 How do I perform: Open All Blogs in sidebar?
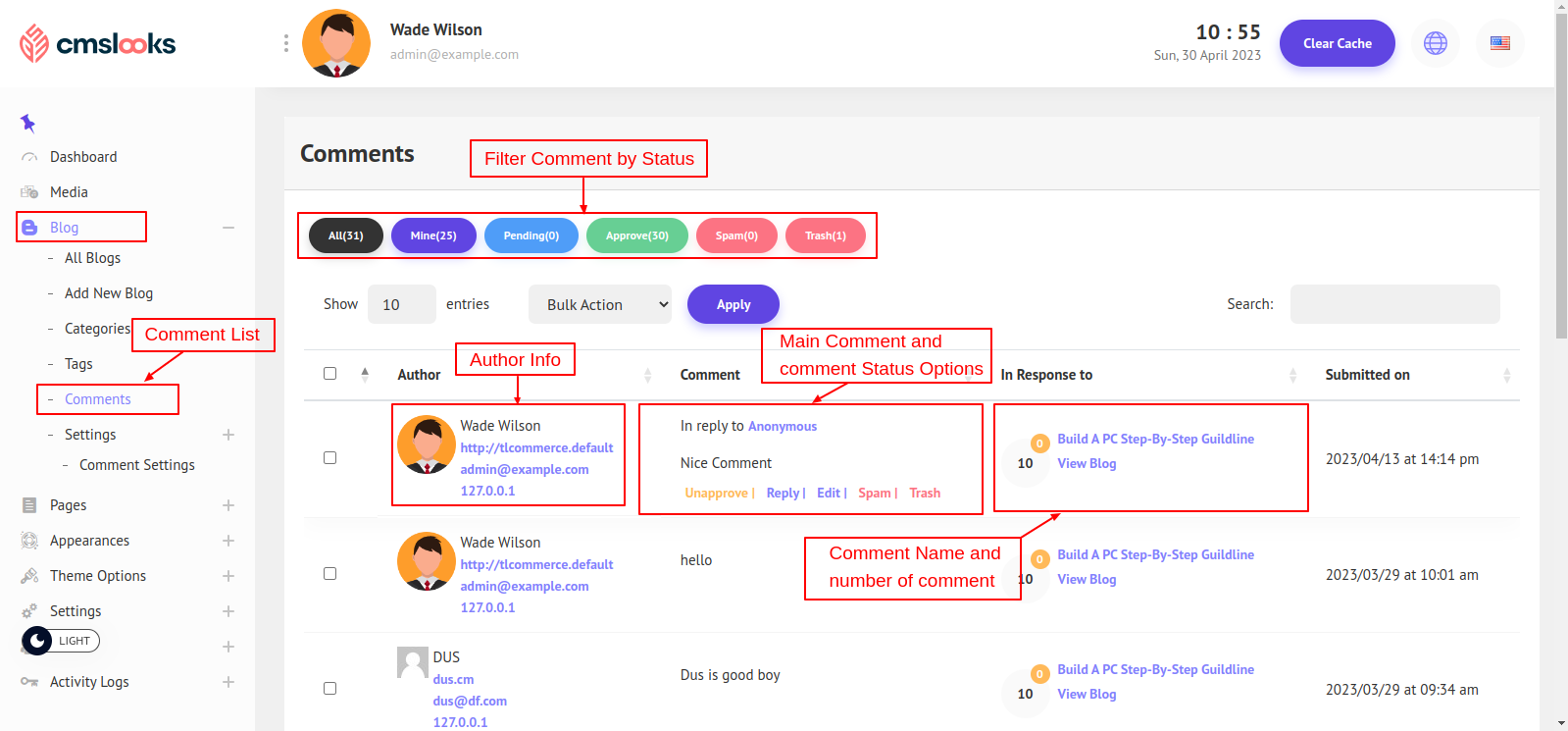[x=92, y=258]
